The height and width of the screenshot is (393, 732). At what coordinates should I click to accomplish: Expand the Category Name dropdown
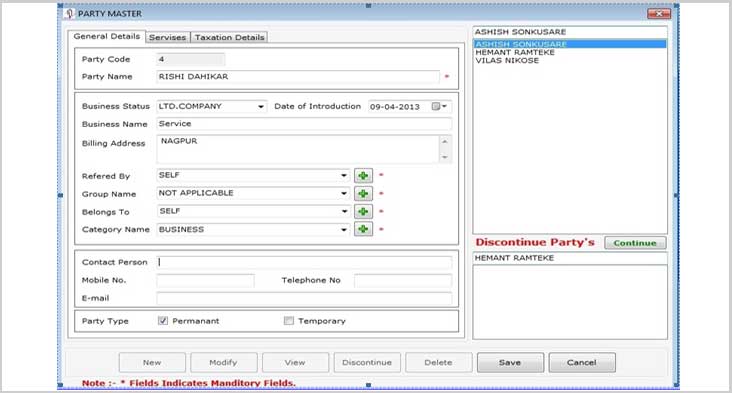[x=344, y=230]
